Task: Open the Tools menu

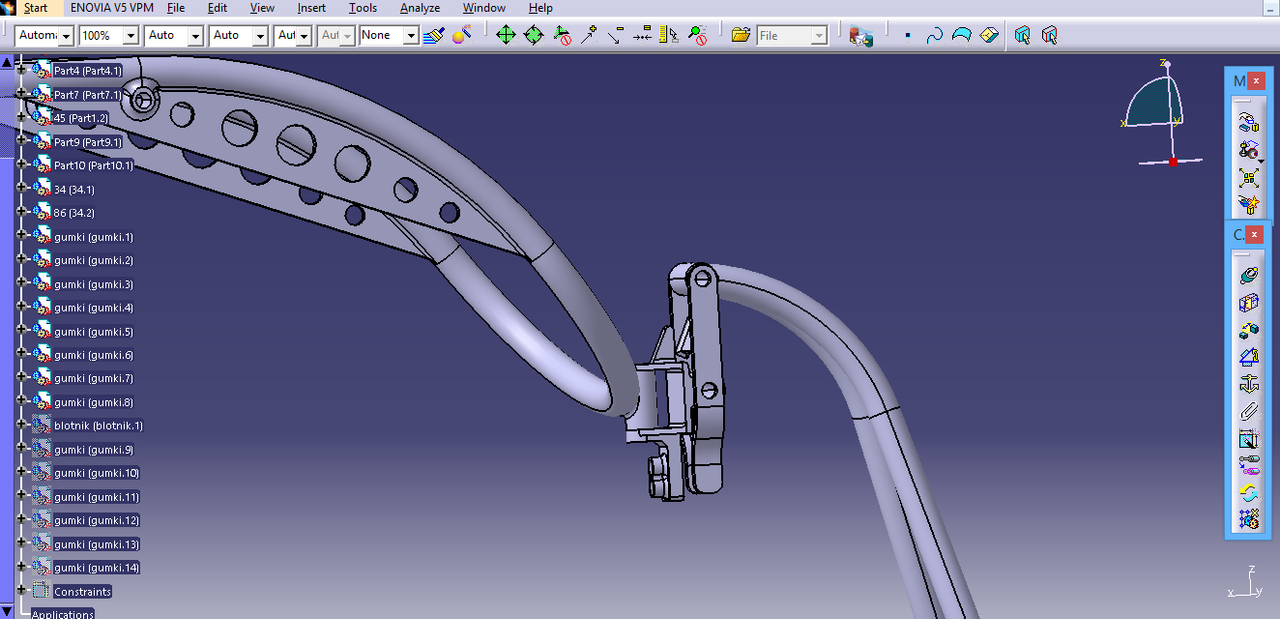Action: click(363, 8)
